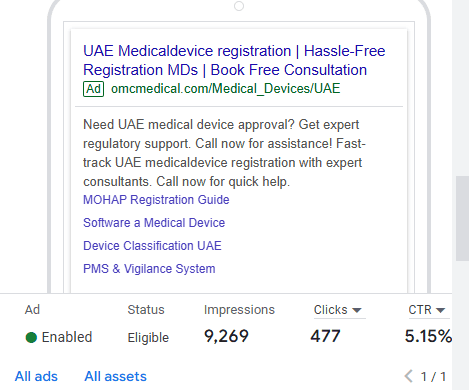Click the vertical scrollbar thumb
The width and height of the screenshot is (469, 390).
(x=462, y=218)
